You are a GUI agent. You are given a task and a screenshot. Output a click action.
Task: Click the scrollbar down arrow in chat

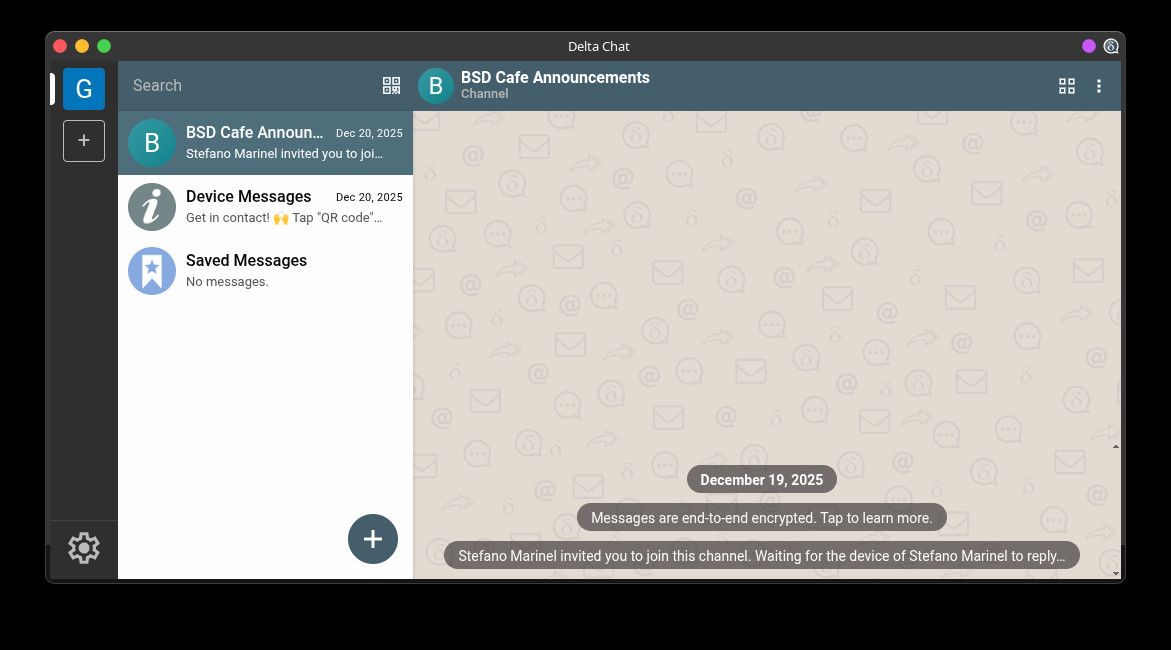tap(1116, 574)
